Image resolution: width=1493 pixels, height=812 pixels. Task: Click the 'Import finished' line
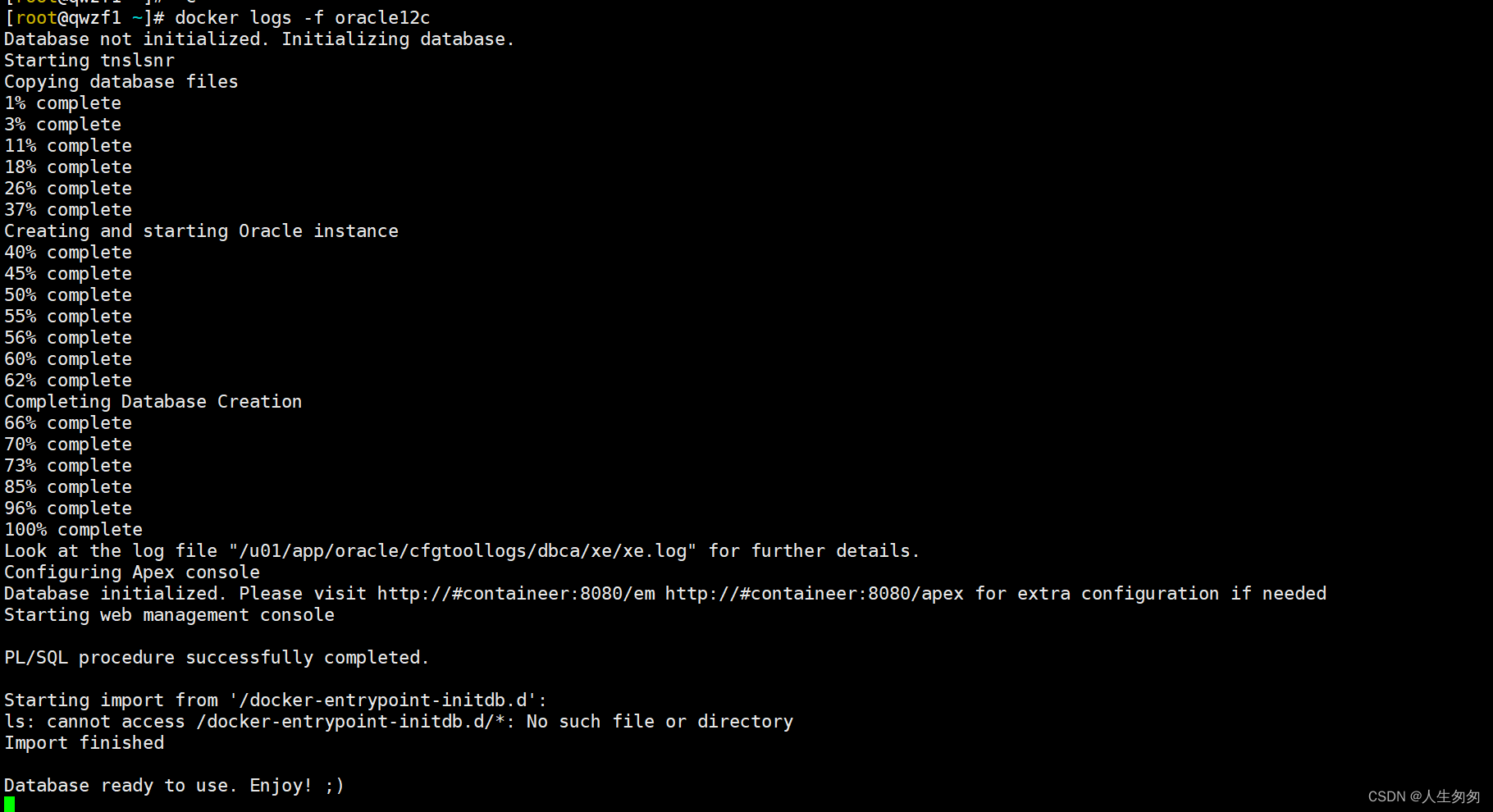[x=84, y=743]
